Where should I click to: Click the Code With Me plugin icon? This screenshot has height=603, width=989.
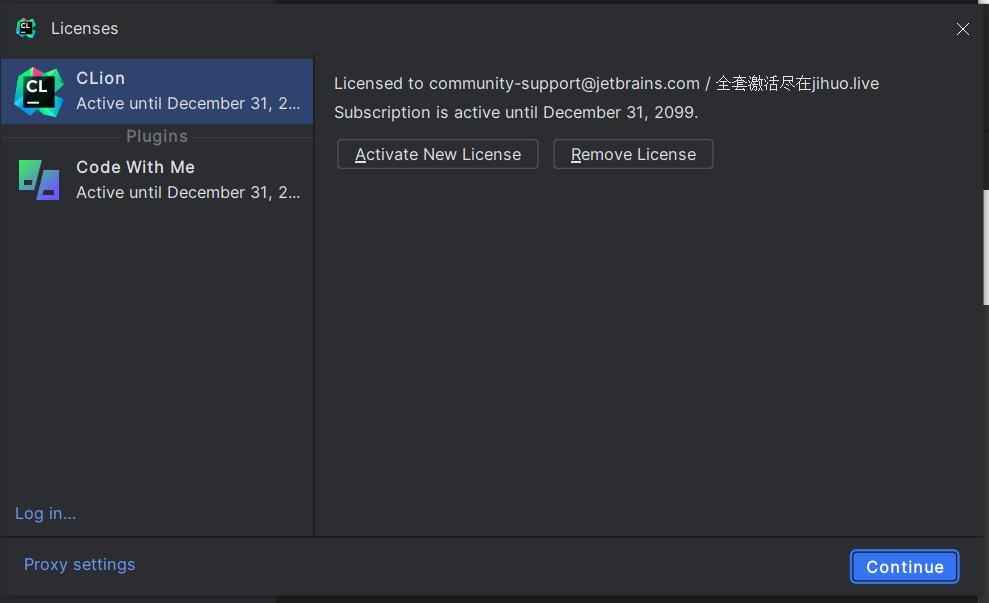click(38, 180)
